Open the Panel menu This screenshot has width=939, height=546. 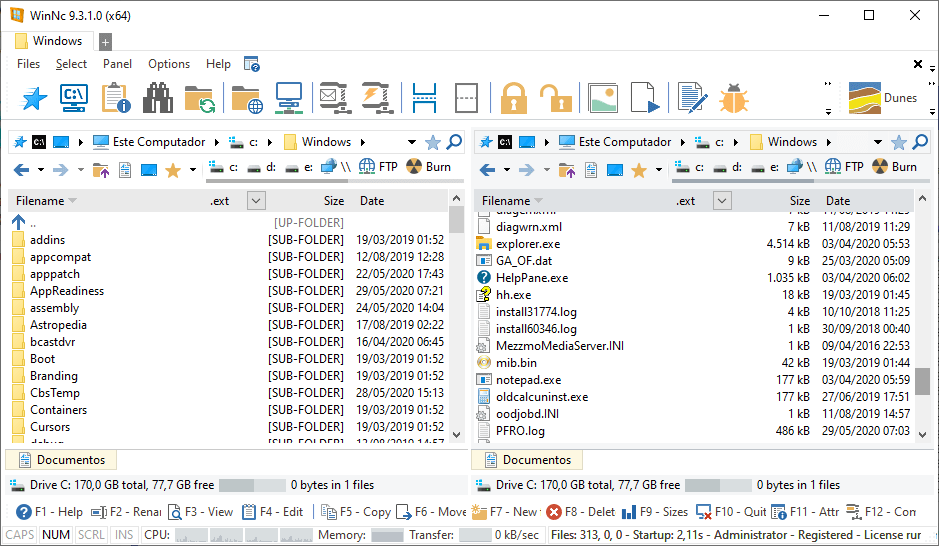click(x=117, y=64)
